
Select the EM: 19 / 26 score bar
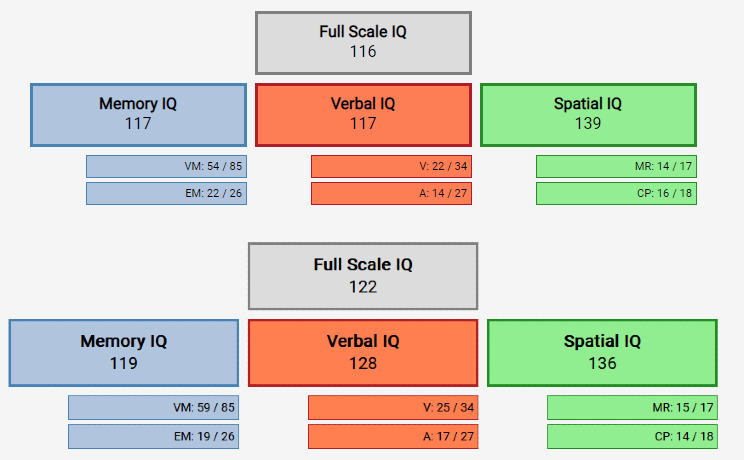pyautogui.click(x=153, y=436)
